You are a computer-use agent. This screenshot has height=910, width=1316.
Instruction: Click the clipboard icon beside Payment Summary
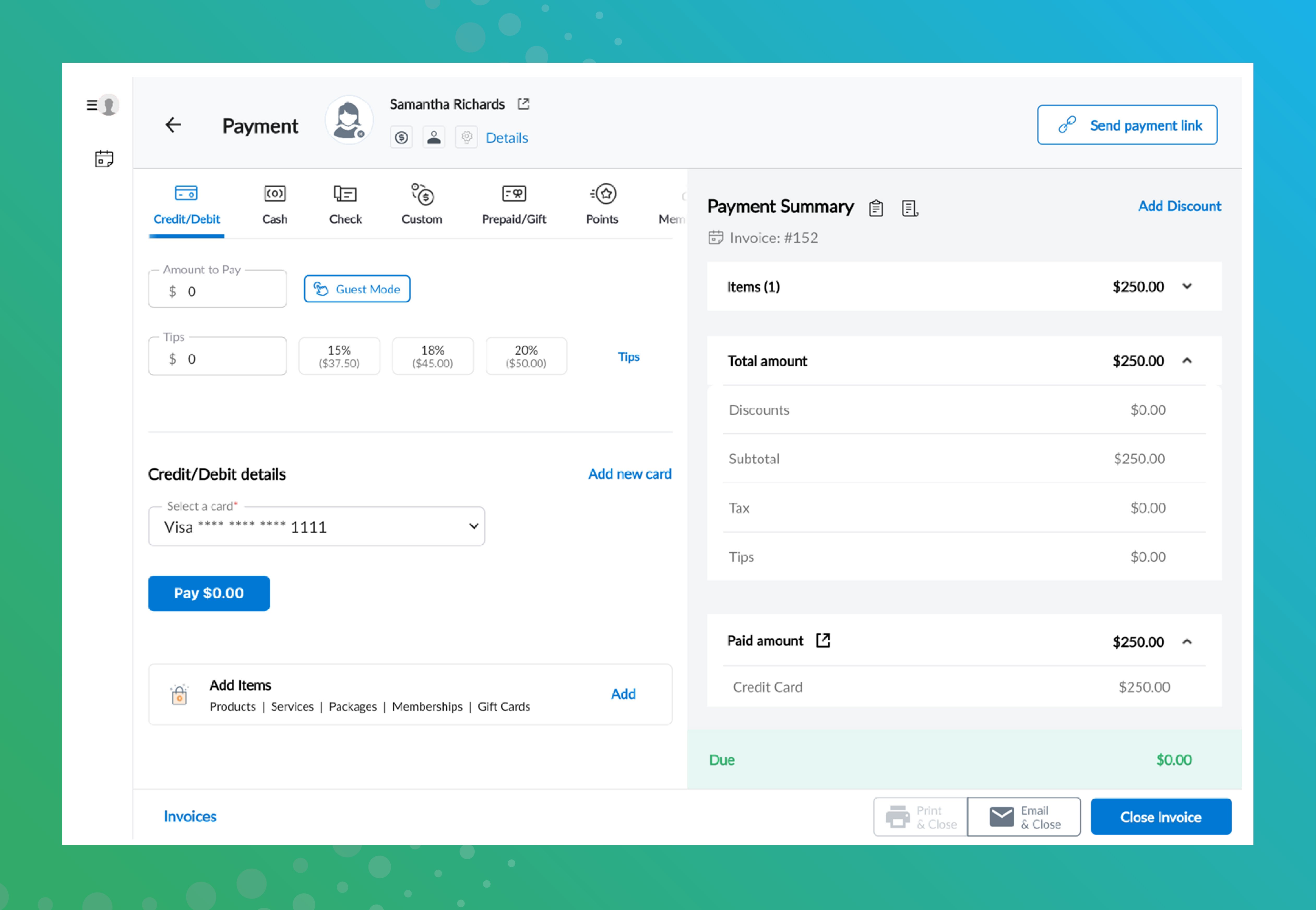coord(876,208)
